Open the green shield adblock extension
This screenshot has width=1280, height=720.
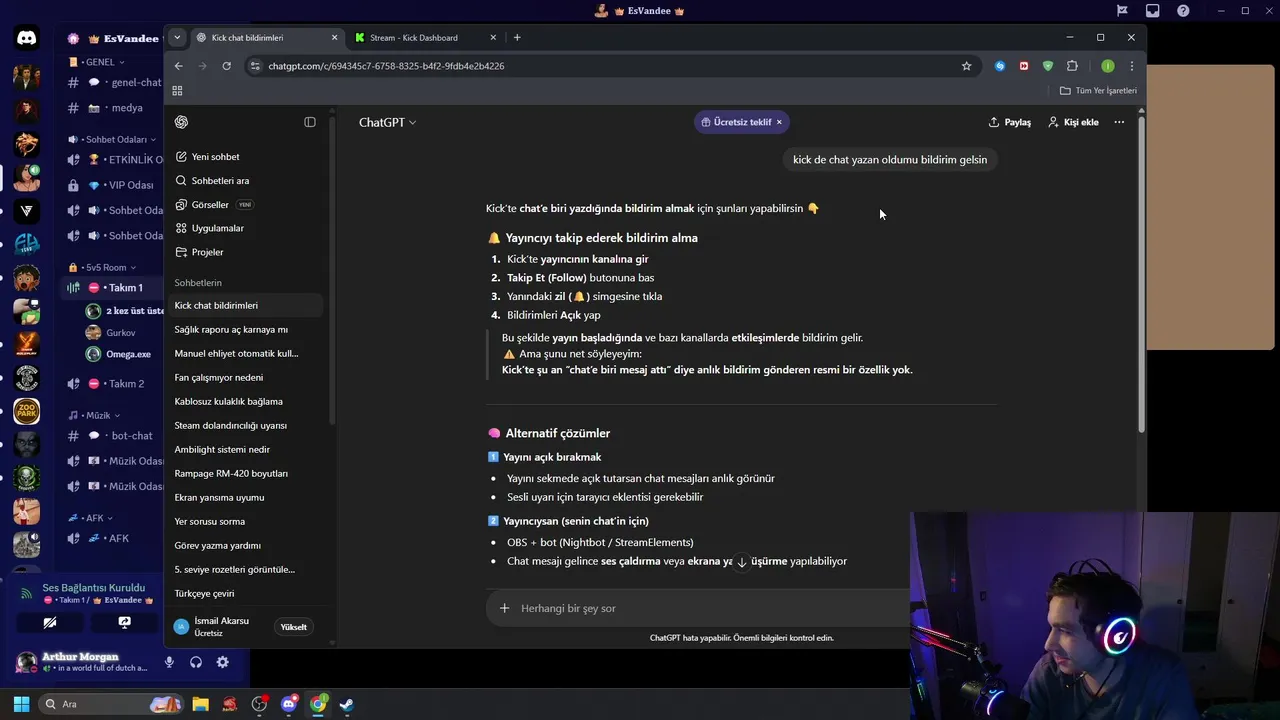coord(1047,66)
